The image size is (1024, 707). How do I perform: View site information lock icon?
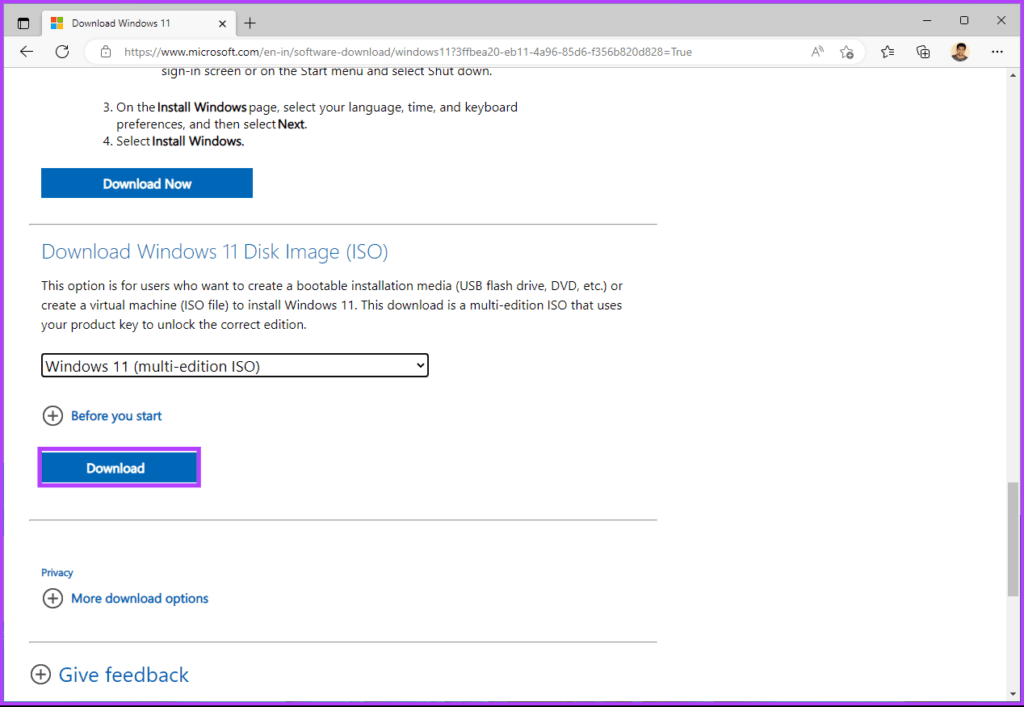(x=106, y=52)
